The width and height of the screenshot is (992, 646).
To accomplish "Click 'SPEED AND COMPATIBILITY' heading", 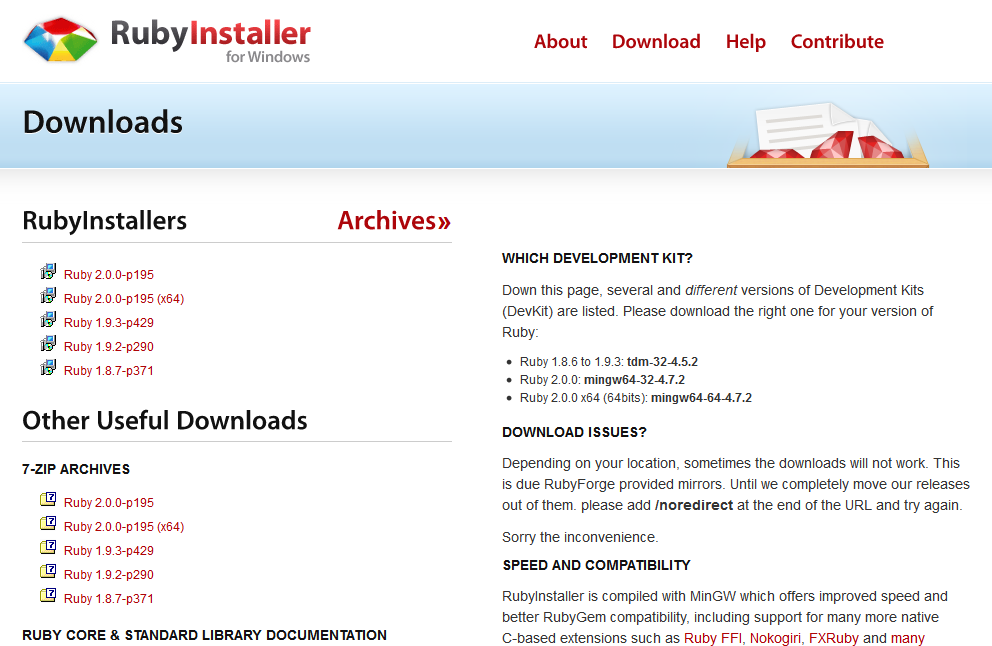I will click(597, 565).
